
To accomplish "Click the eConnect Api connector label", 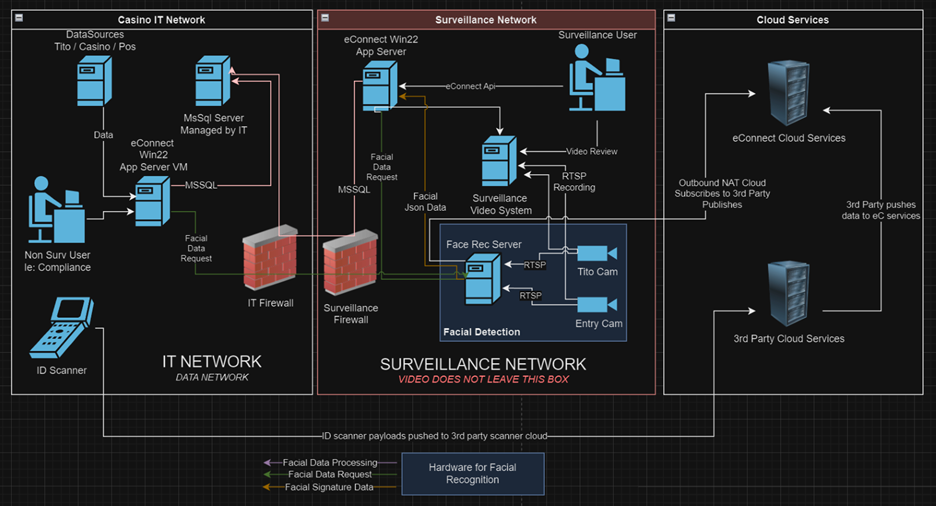I will coord(470,86).
